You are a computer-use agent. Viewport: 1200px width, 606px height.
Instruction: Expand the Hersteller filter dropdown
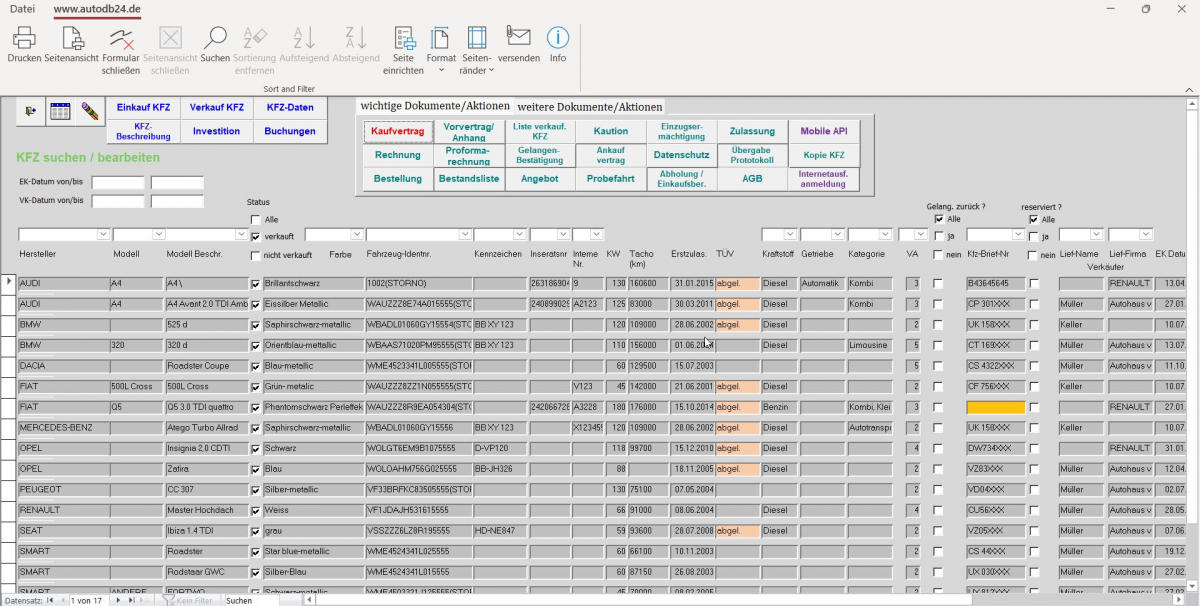103,234
